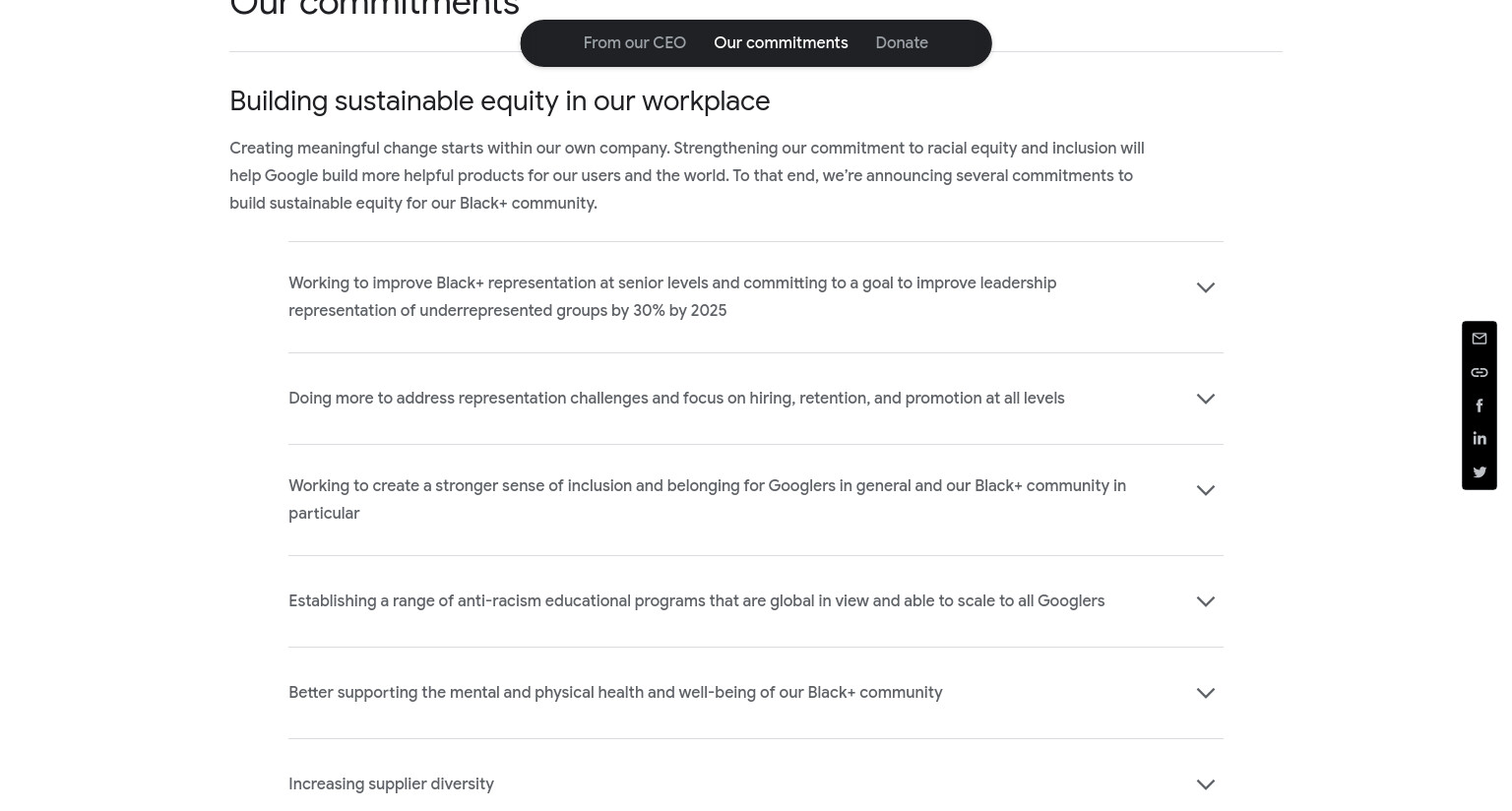Expand chevron for mental and physical health
The height and width of the screenshot is (811, 1512).
tap(1206, 693)
